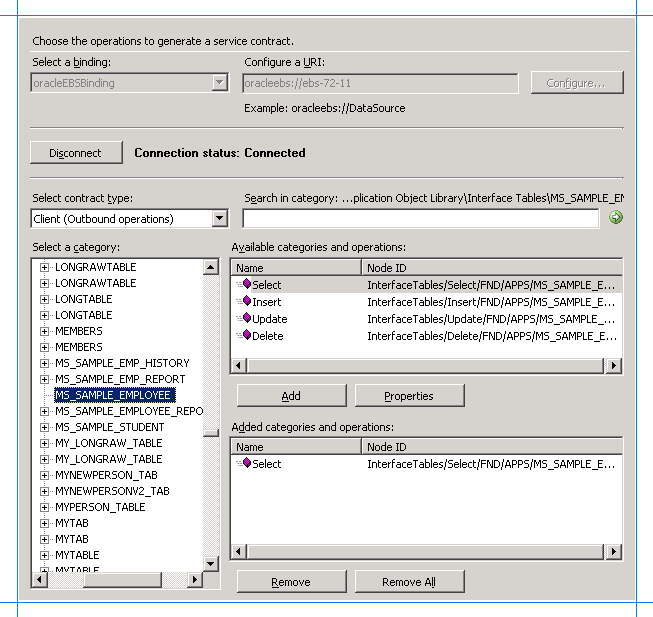Screen dimensions: 653x617
Task: Select MS_SAMPLE_EMPLOYEE in category tree
Action: pyautogui.click(x=115, y=395)
